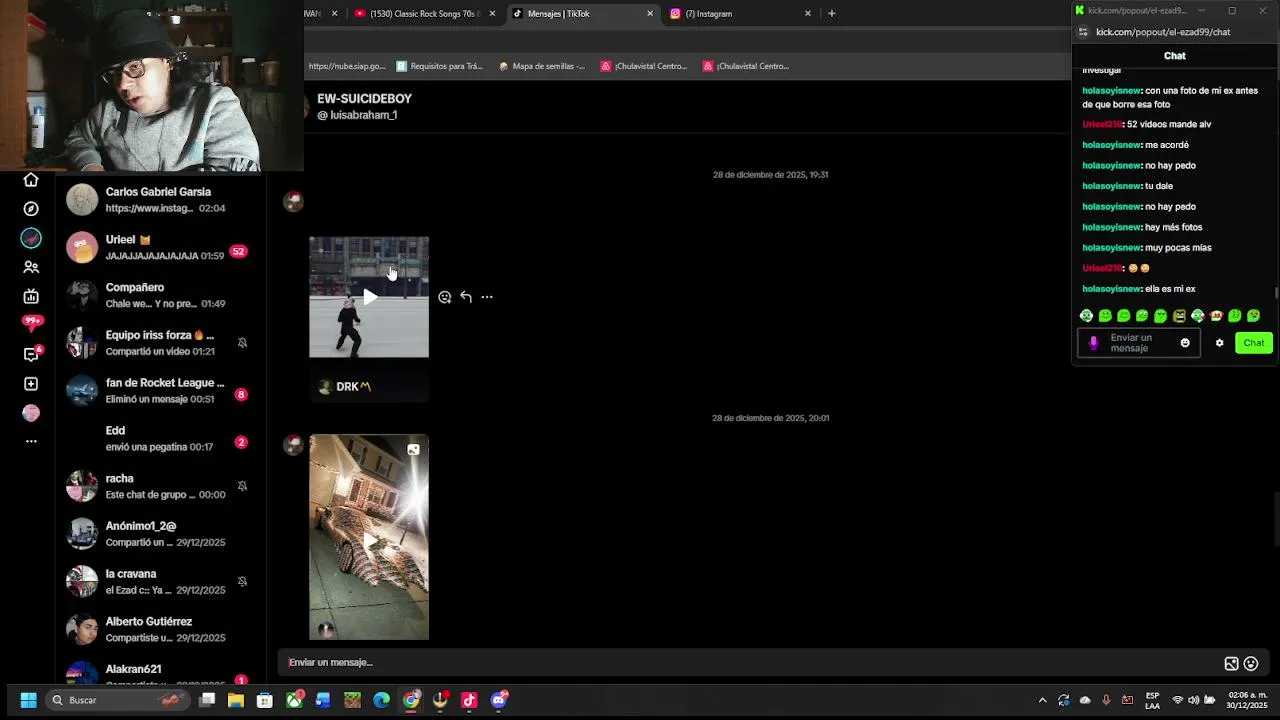Open Kick chat settings gear
This screenshot has height=720, width=1280.
(x=1219, y=343)
